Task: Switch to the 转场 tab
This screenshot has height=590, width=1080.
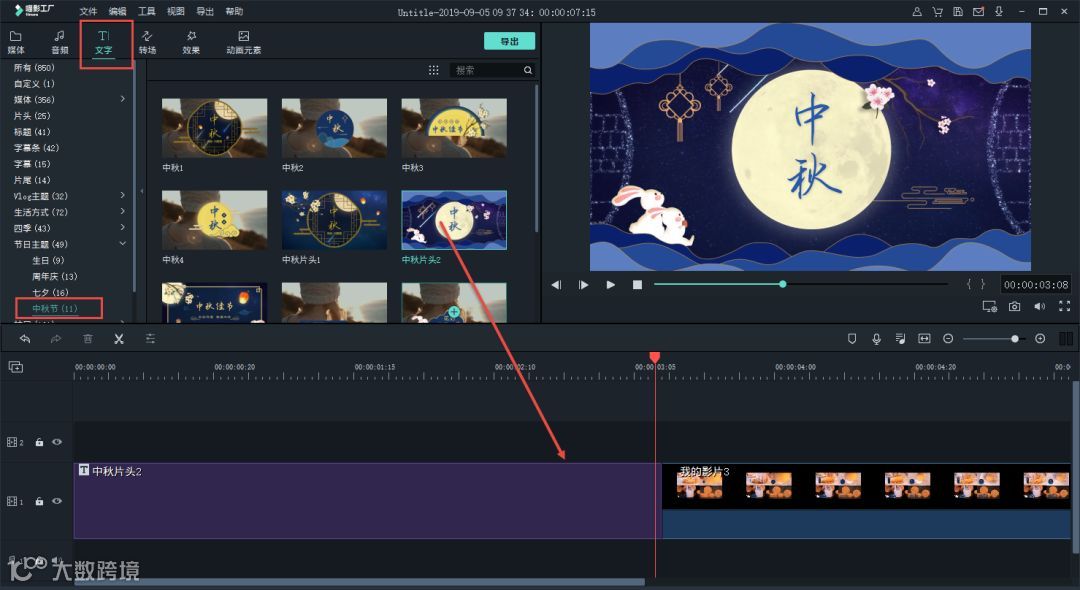Action: [147, 41]
